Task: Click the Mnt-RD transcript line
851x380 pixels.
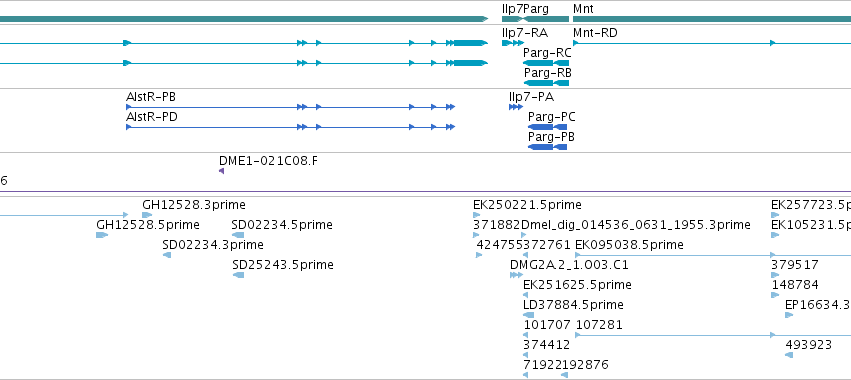Action: point(712,43)
